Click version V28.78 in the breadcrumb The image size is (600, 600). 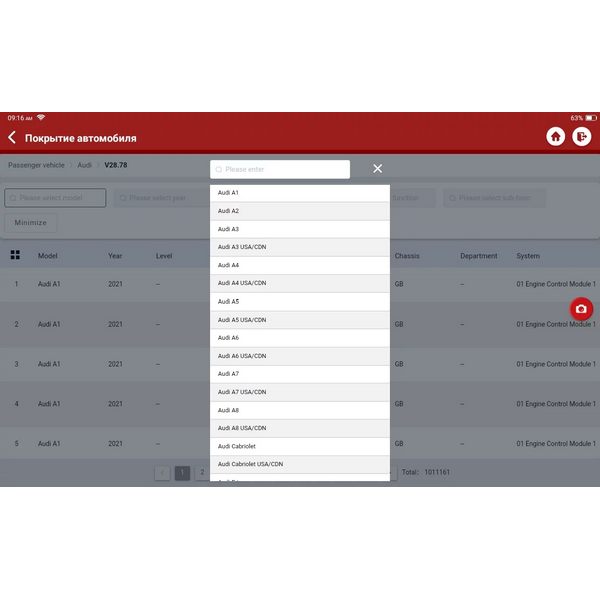(x=116, y=165)
